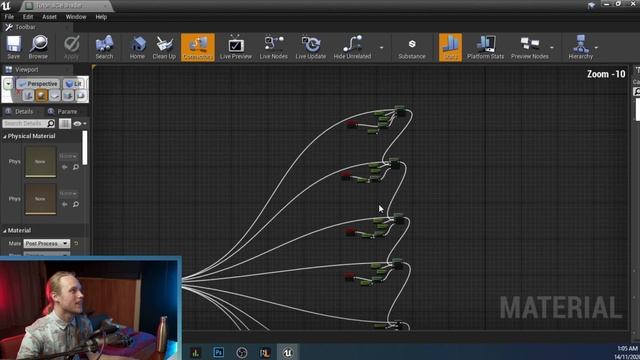Open second Phys material None dropdown
The width and height of the screenshot is (640, 360).
(68, 193)
